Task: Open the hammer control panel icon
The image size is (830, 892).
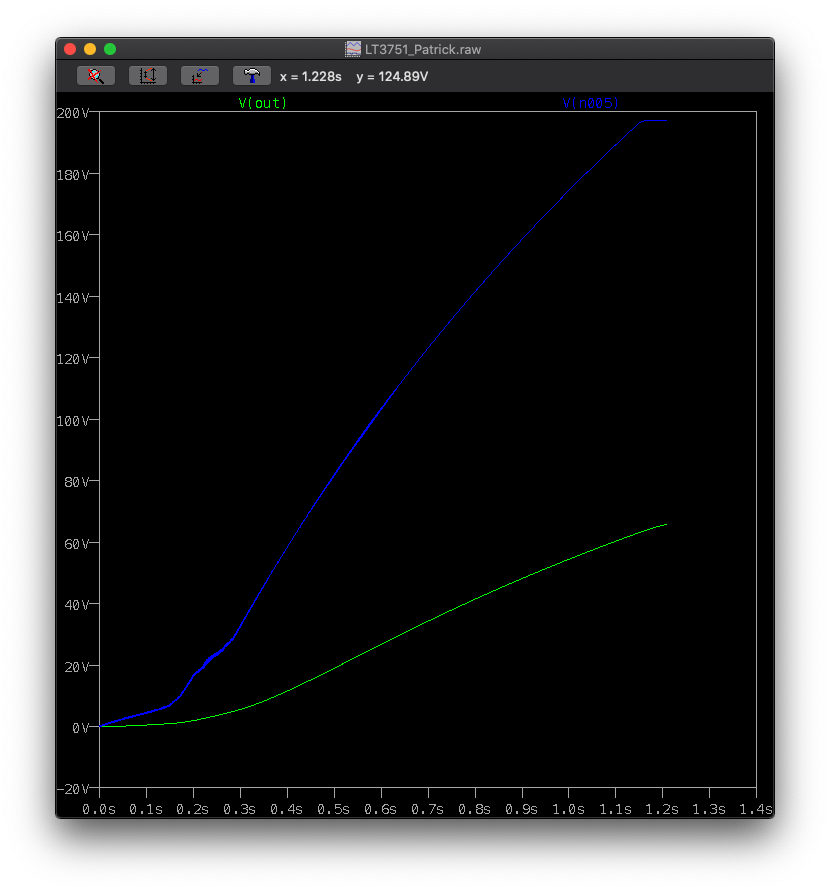Action: [x=251, y=76]
